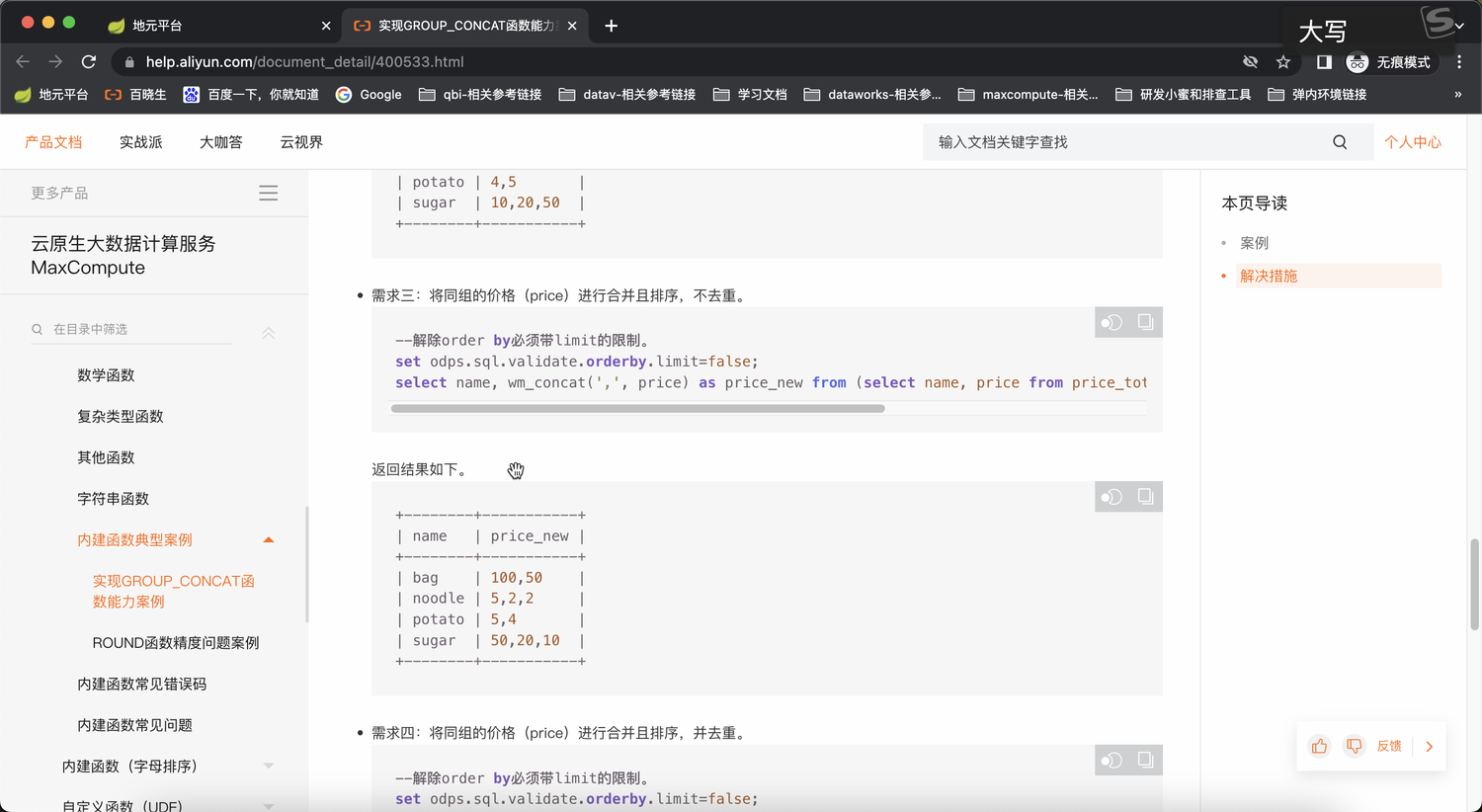1482x812 pixels.
Task: Open Chrome three-dot menu
Action: 1459,62
